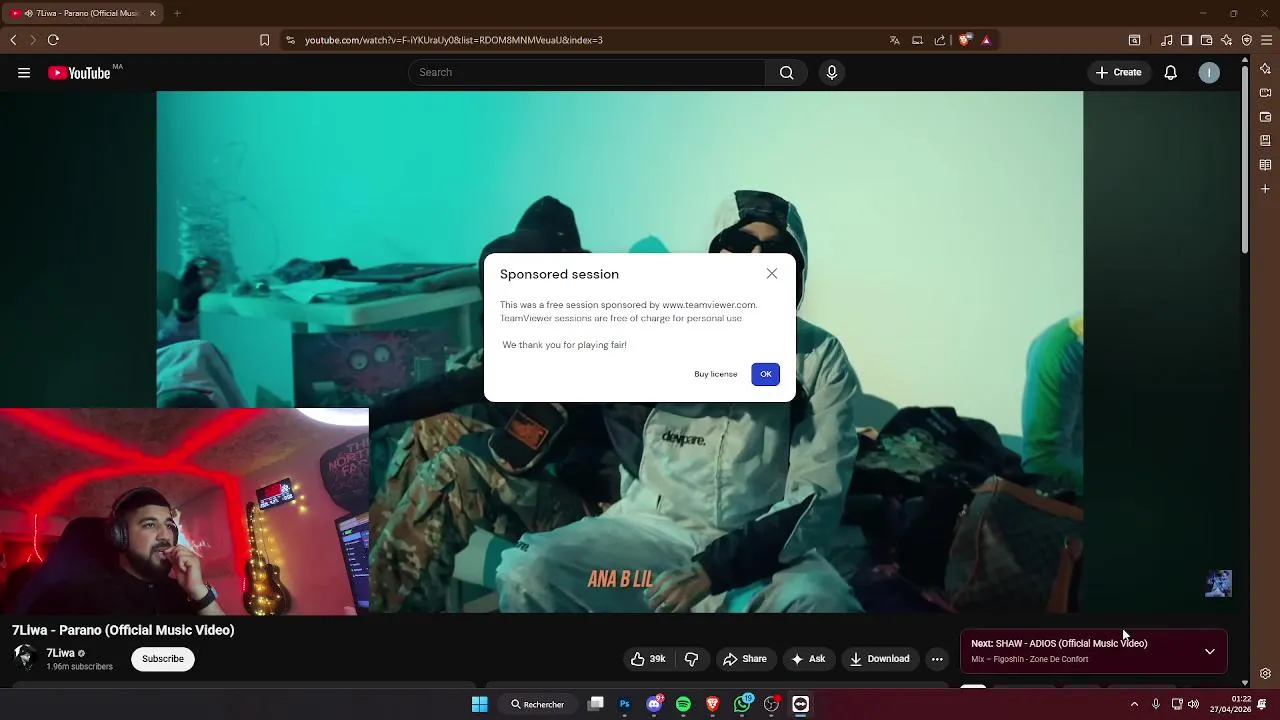This screenshot has width=1280, height=720.
Task: Click the 7Liwa channel name
Action: pyautogui.click(x=60, y=653)
